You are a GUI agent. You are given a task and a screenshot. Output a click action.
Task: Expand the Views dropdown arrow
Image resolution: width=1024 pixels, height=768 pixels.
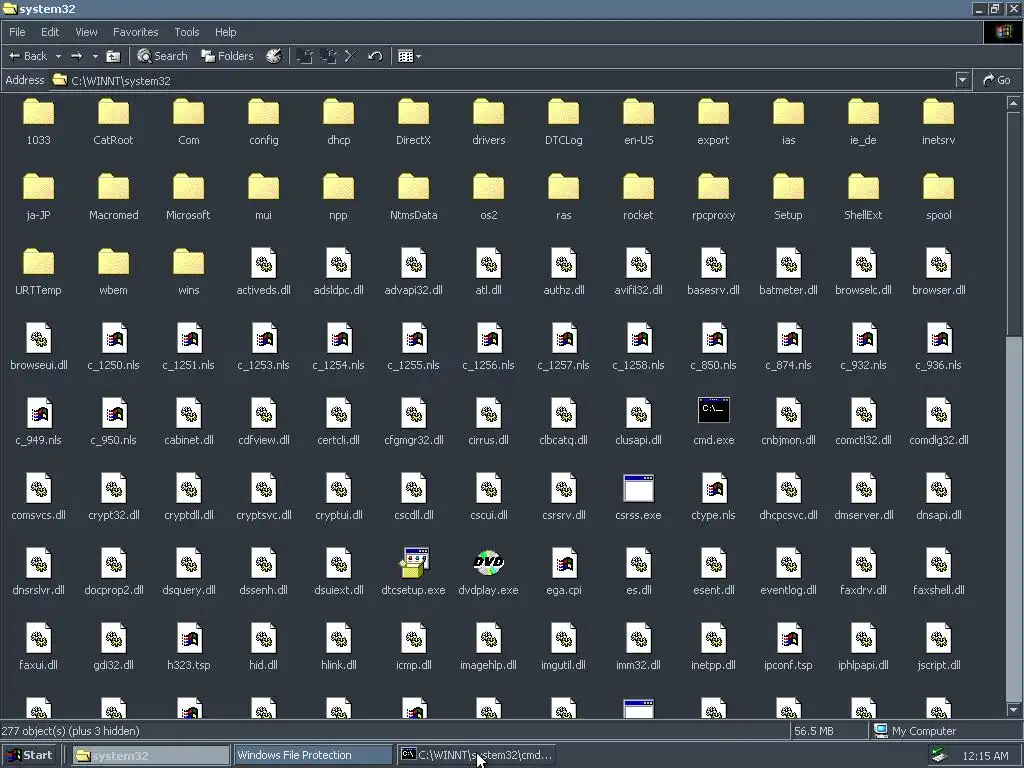click(x=419, y=56)
